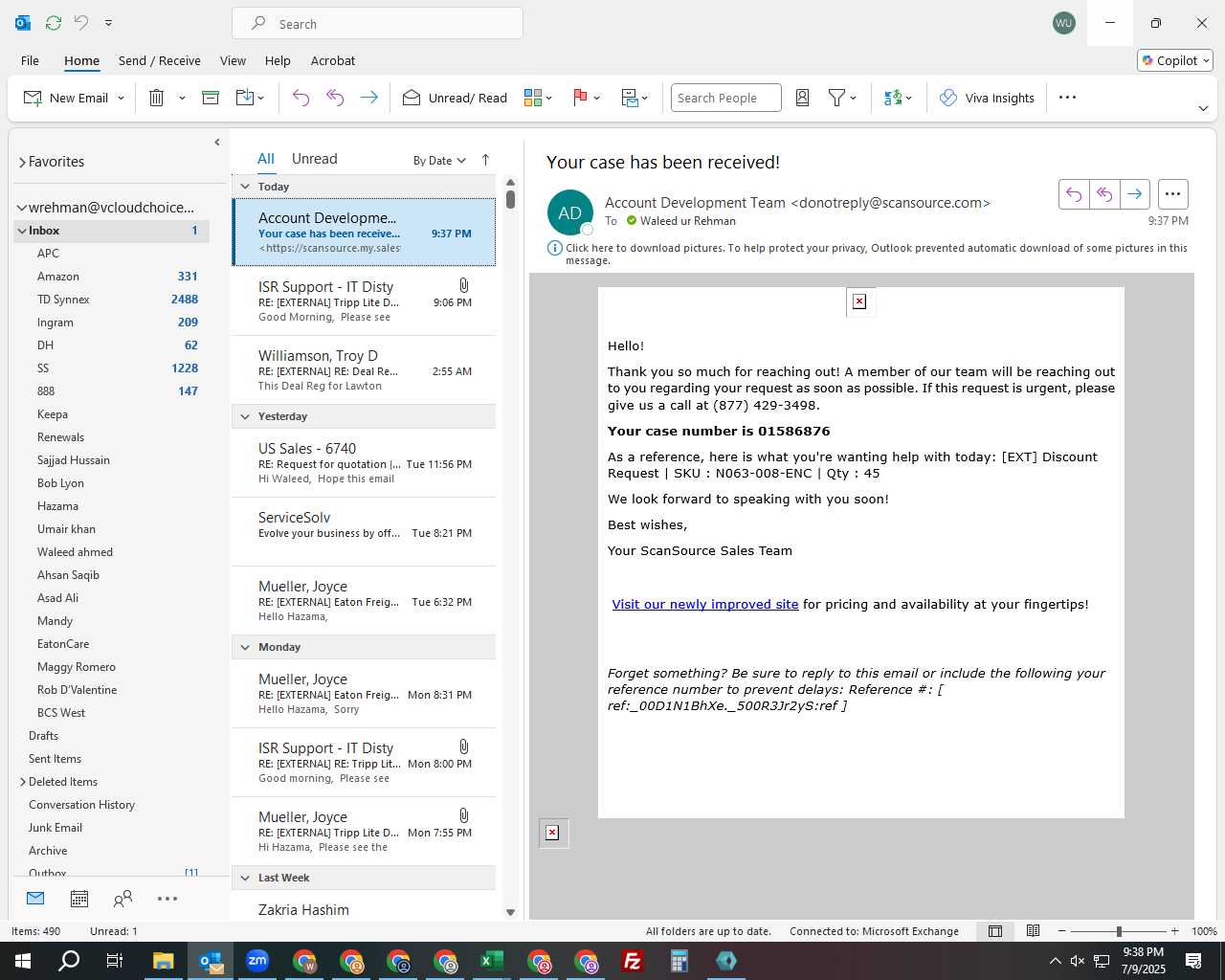This screenshot has height=980, width=1225.
Task: Click Reply icon in reading pane header
Action: [x=1074, y=194]
